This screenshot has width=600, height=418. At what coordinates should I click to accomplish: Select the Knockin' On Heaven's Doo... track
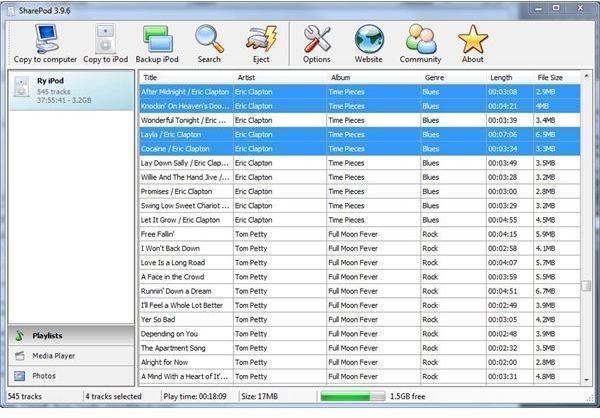360,106
